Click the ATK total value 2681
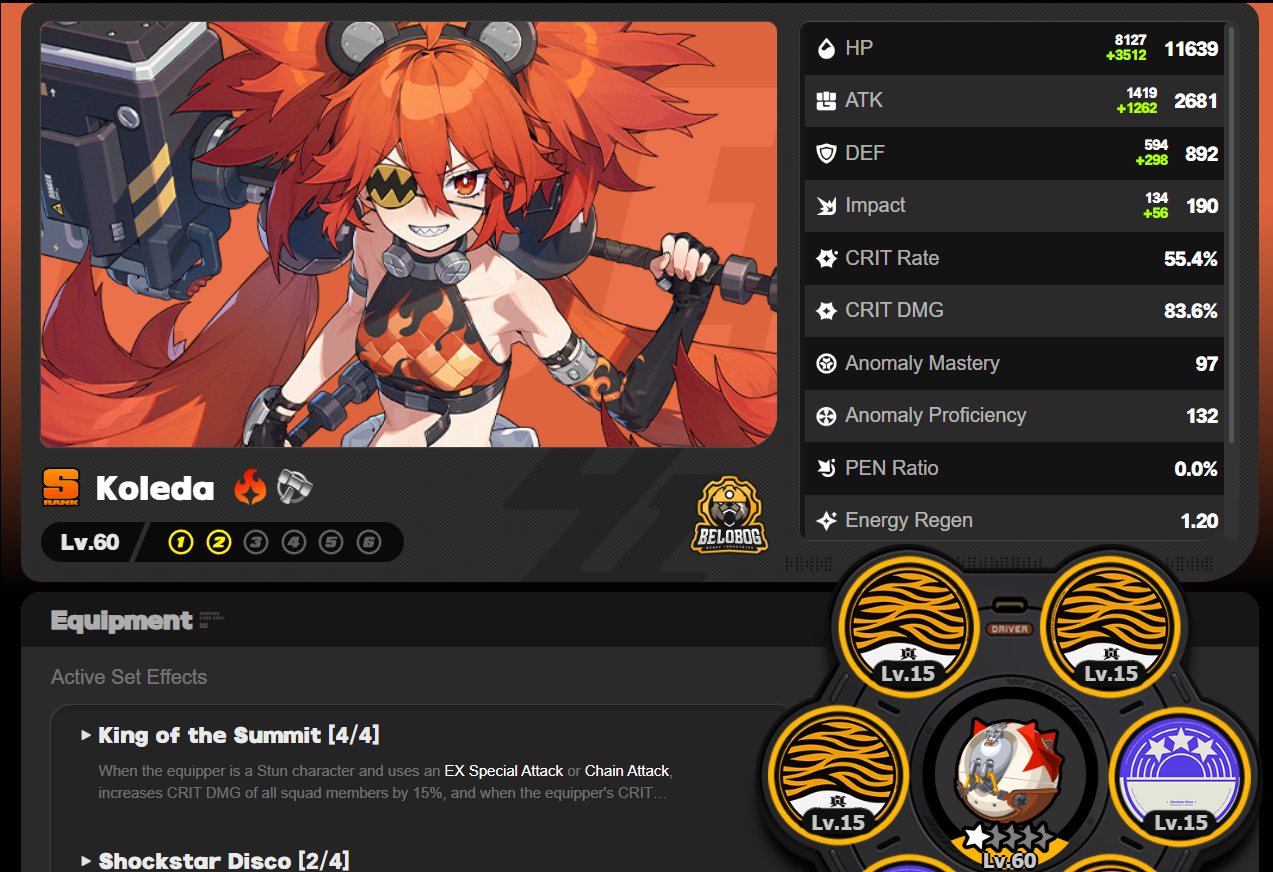The height and width of the screenshot is (872, 1273). (1196, 101)
